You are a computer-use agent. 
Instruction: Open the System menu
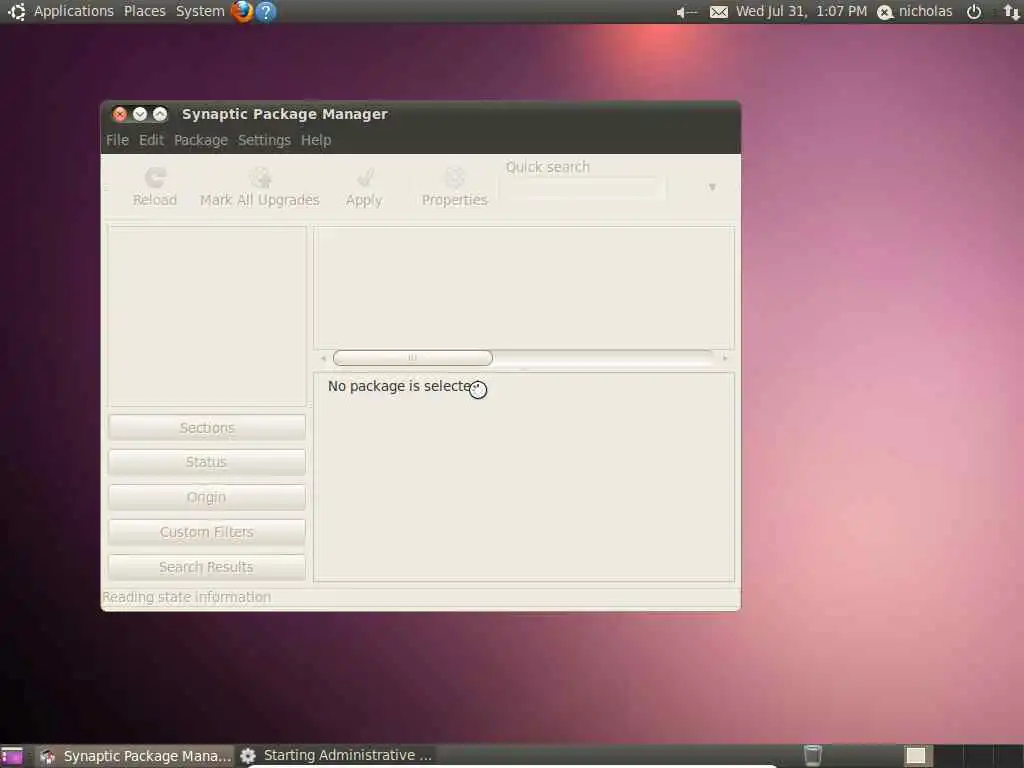coord(200,11)
